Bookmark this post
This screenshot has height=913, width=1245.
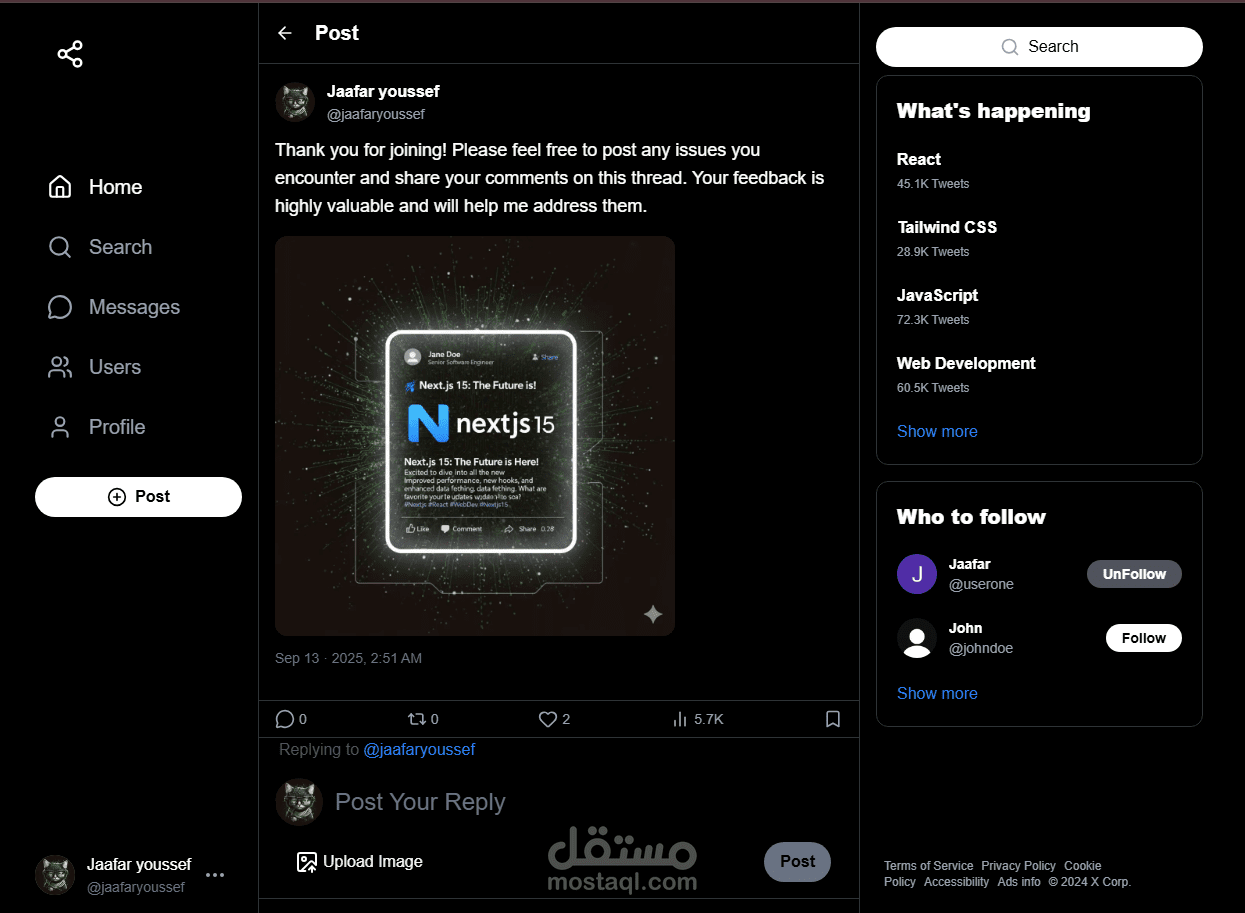click(x=833, y=719)
